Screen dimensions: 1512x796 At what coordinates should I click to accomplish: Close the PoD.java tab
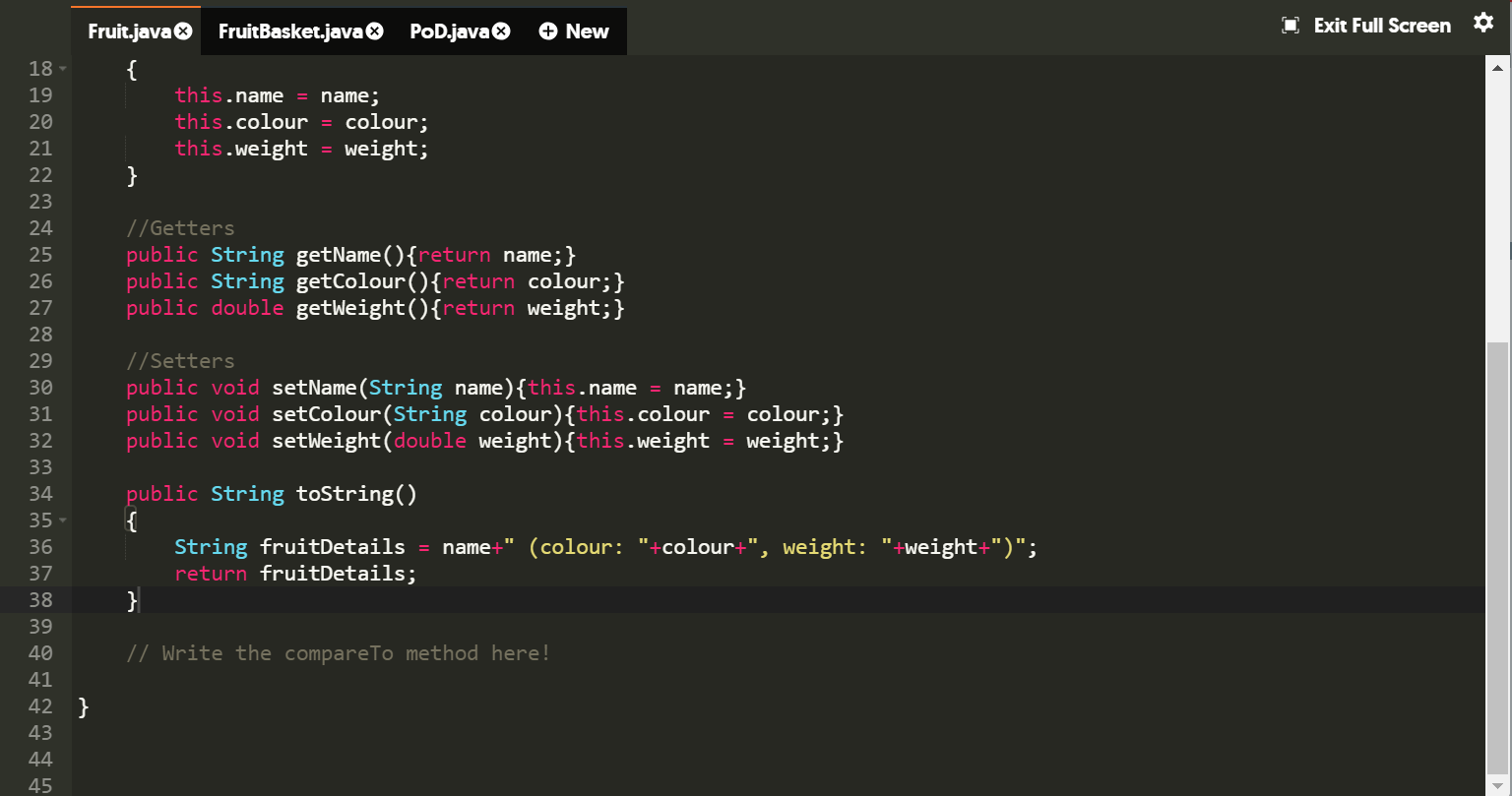pyautogui.click(x=501, y=31)
